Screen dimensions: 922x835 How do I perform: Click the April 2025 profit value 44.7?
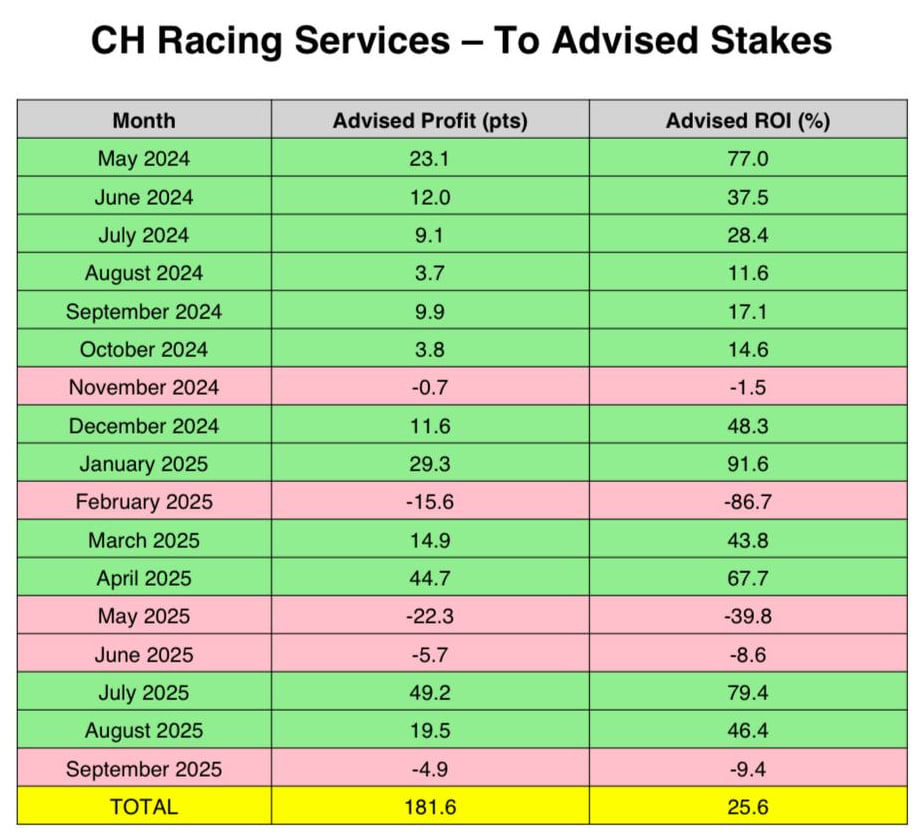tap(430, 578)
